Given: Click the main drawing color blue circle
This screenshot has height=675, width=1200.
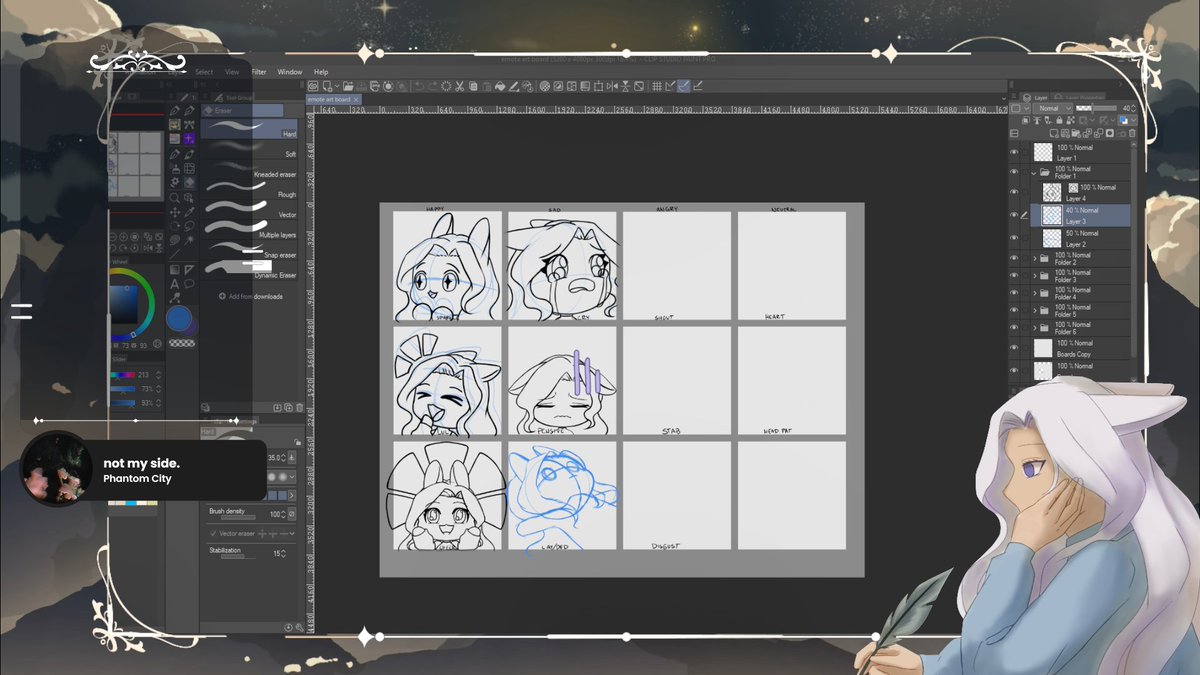Looking at the screenshot, I should (x=179, y=319).
